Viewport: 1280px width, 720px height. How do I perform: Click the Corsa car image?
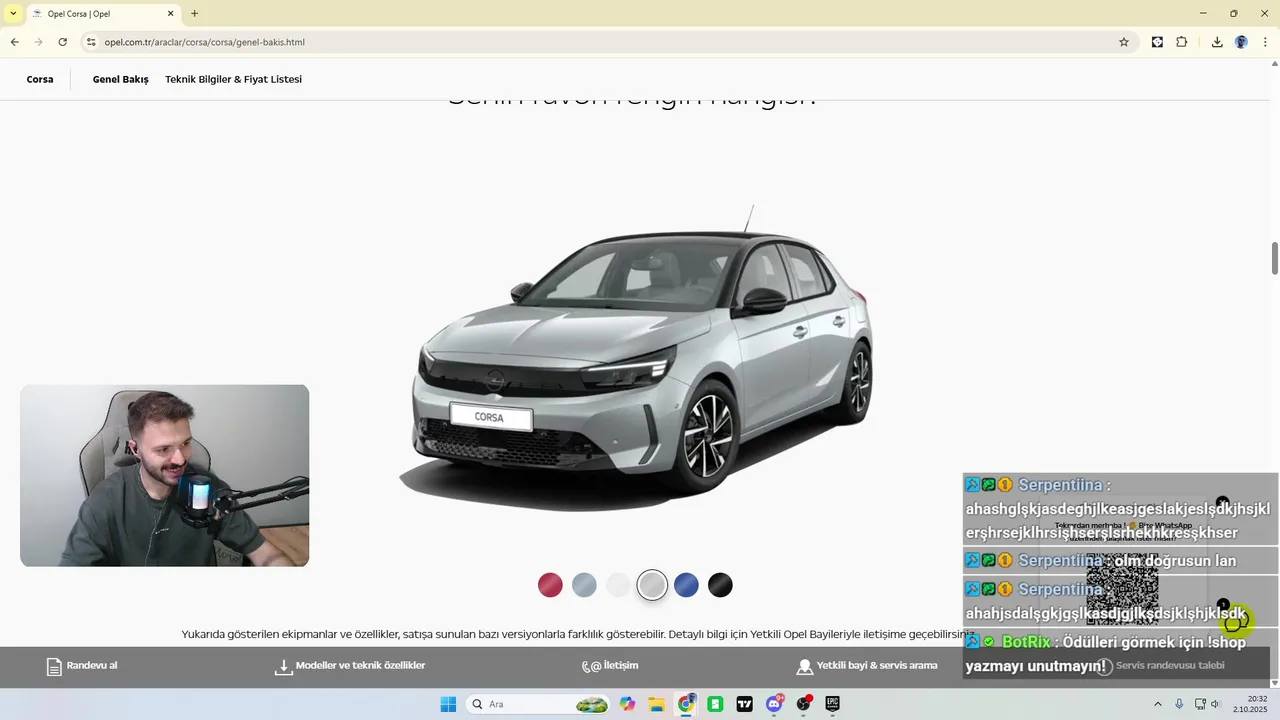coord(637,357)
